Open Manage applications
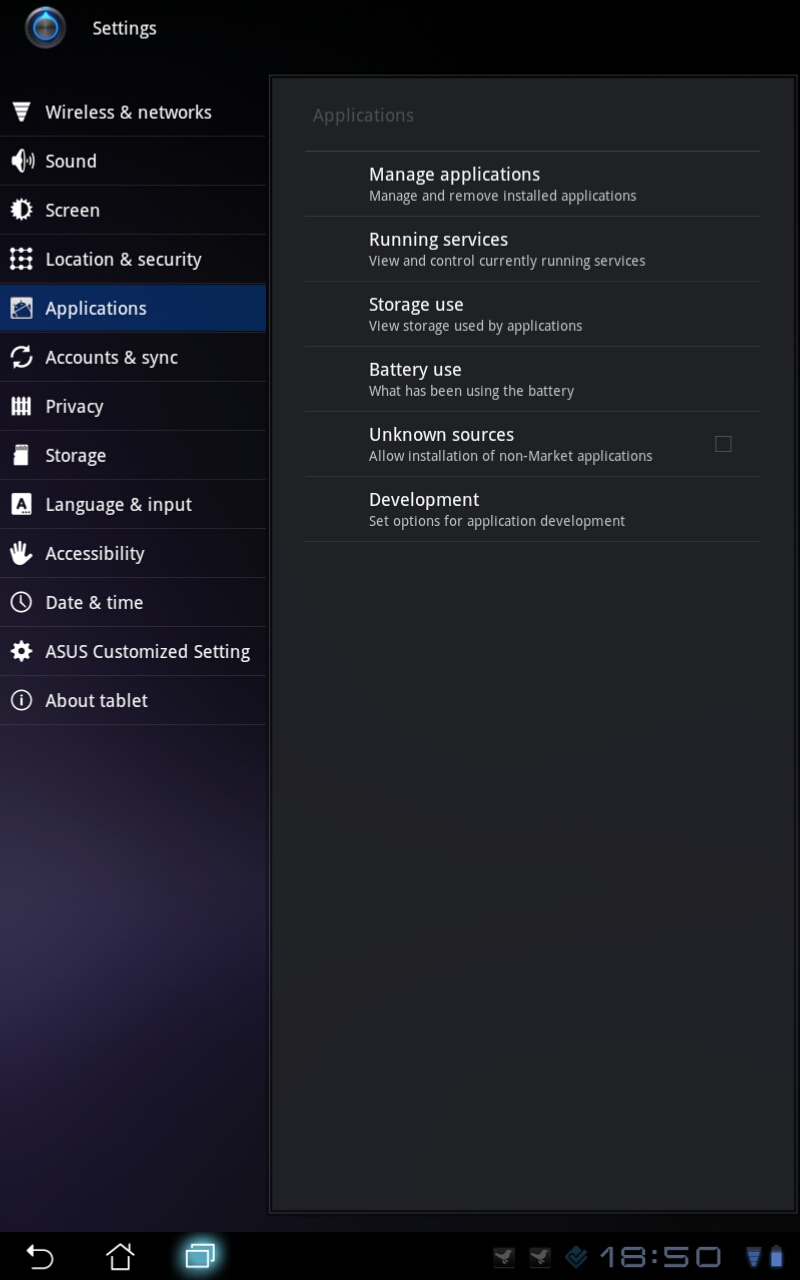Viewport: 800px width, 1280px height. point(532,184)
